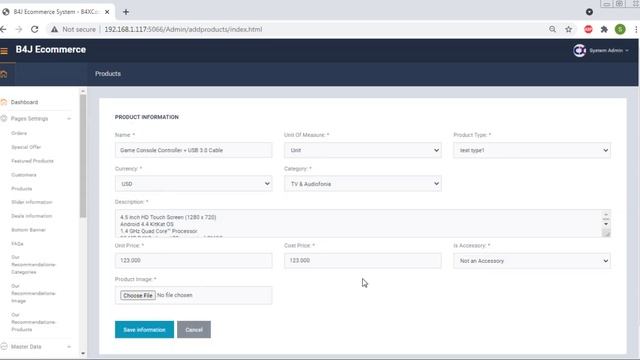Click Choose File for product image
Image resolution: width=640 pixels, height=360 pixels.
138,295
